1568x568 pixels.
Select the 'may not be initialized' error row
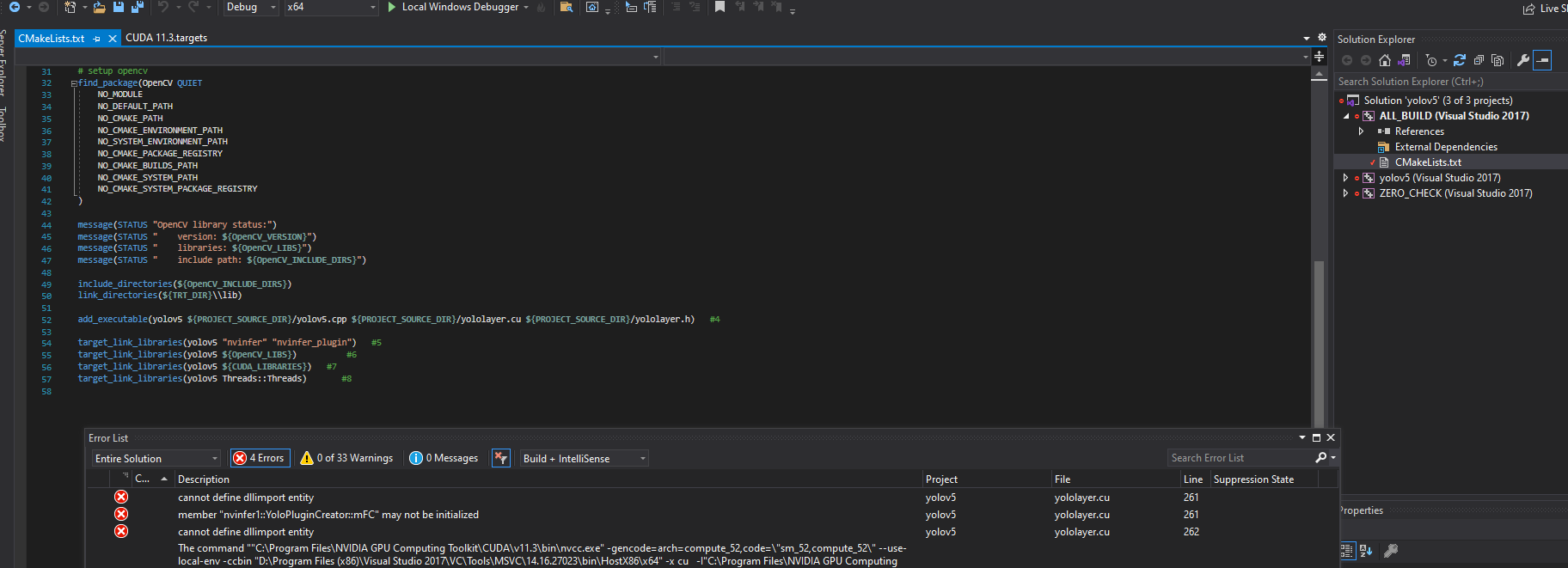pyautogui.click(x=712, y=515)
